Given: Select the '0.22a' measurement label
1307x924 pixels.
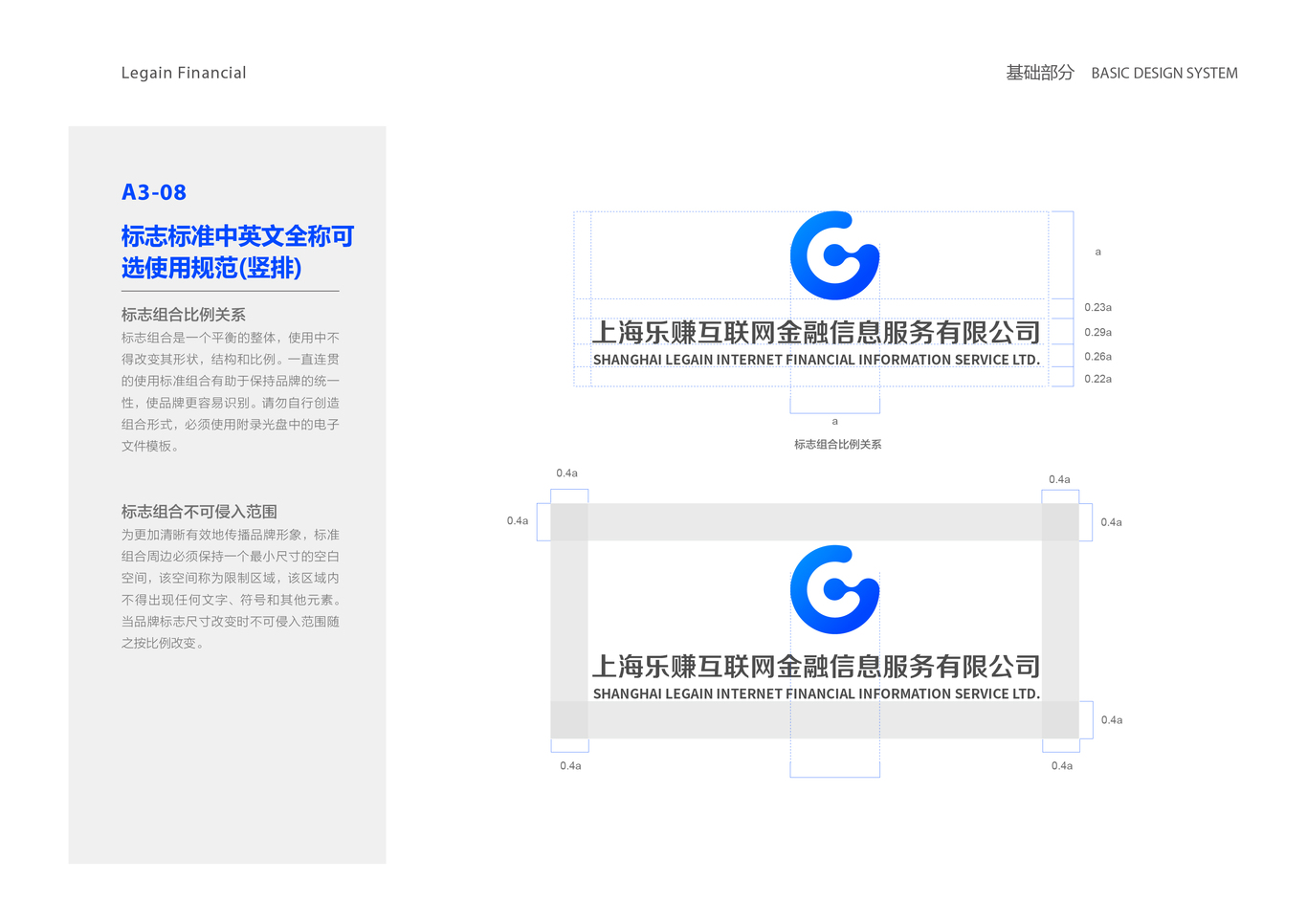Looking at the screenshot, I should pyautogui.click(x=1097, y=380).
